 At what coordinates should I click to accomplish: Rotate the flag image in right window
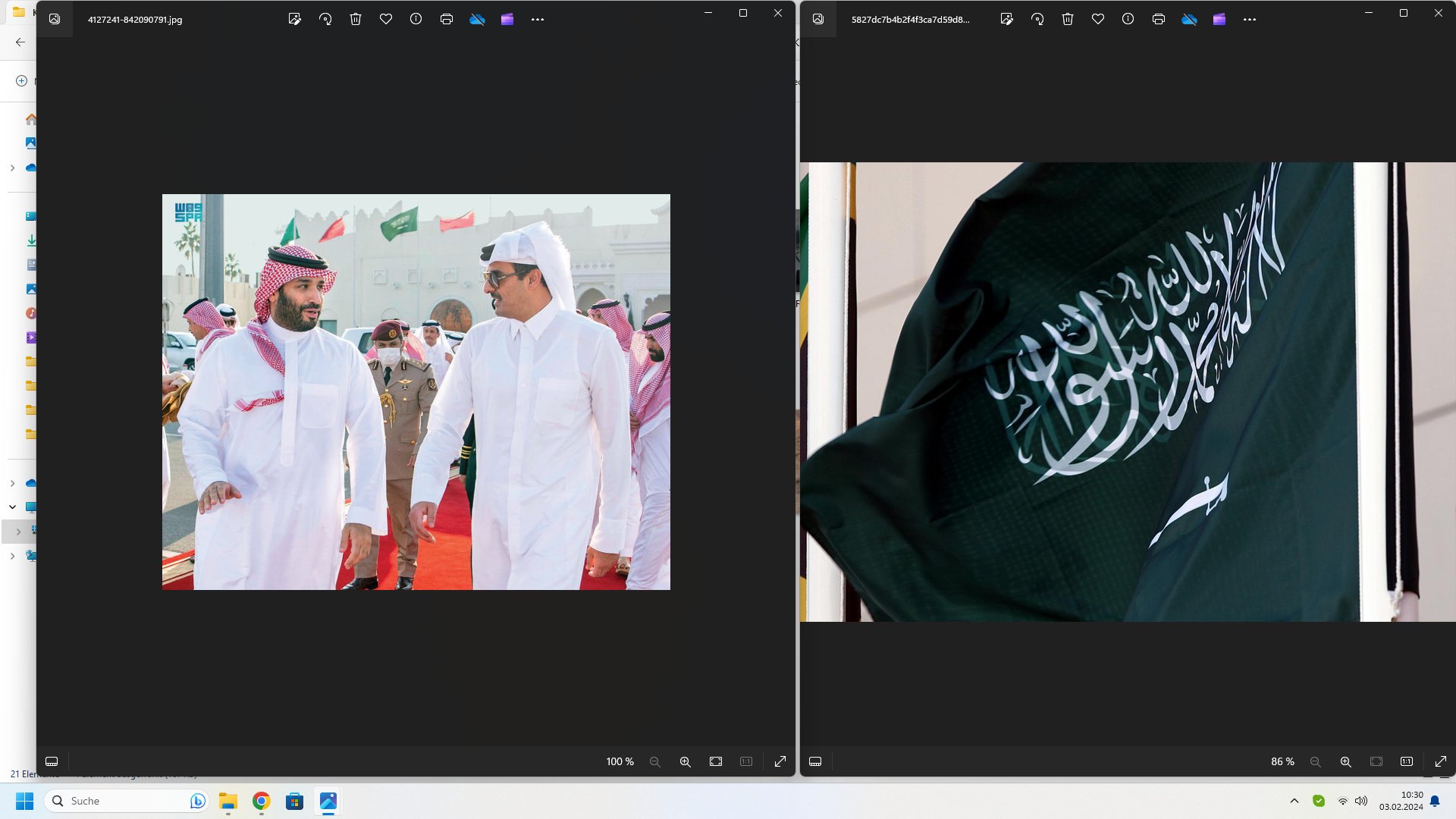(x=1037, y=19)
